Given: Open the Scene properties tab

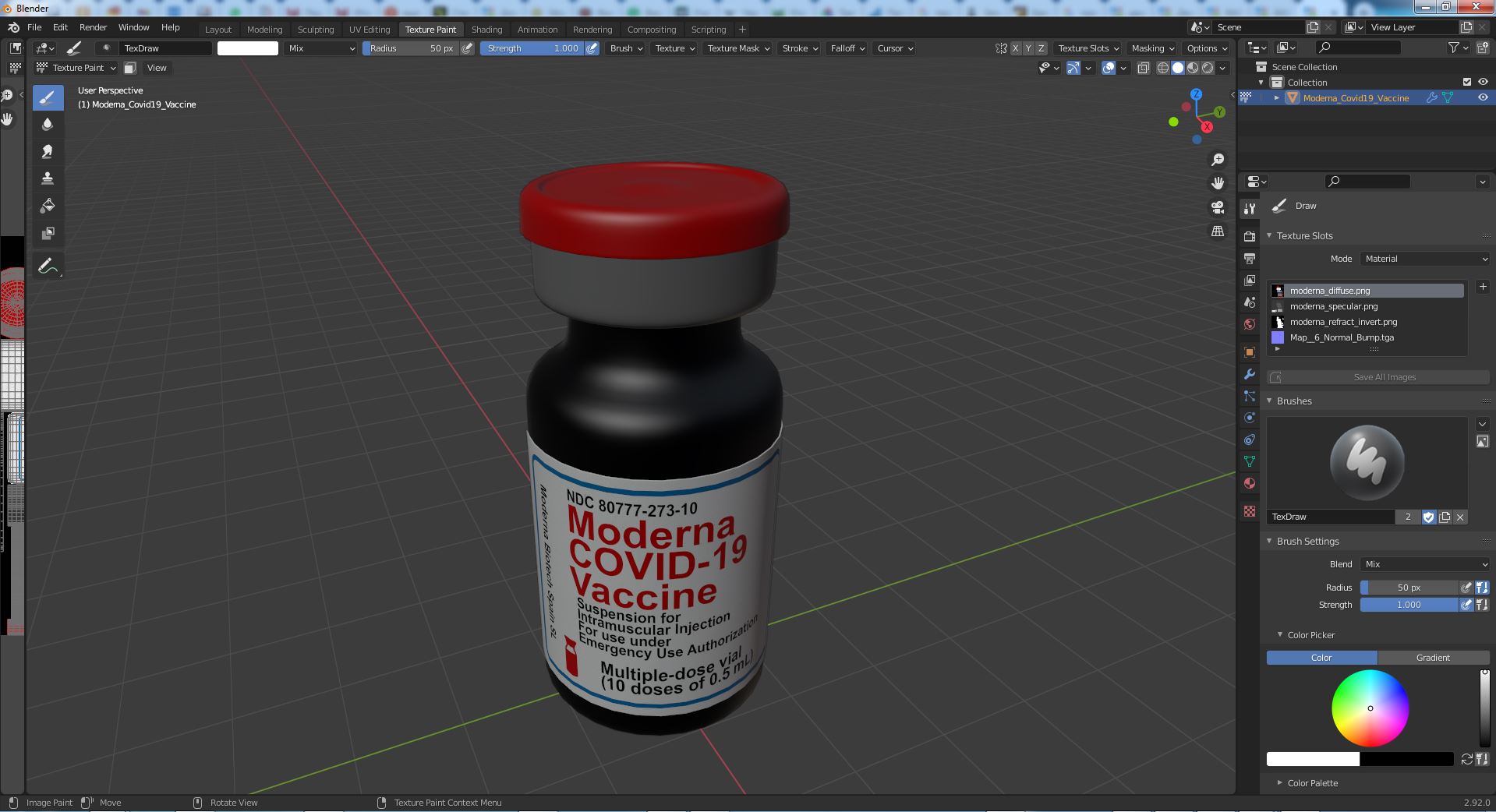Looking at the screenshot, I should 1250,302.
